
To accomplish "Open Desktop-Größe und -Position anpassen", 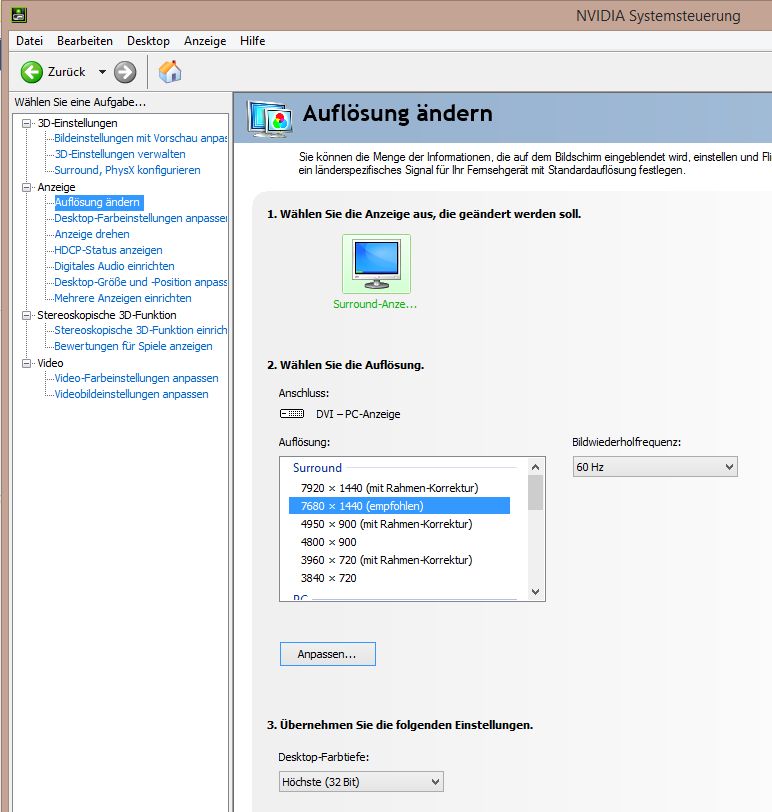I will [140, 282].
